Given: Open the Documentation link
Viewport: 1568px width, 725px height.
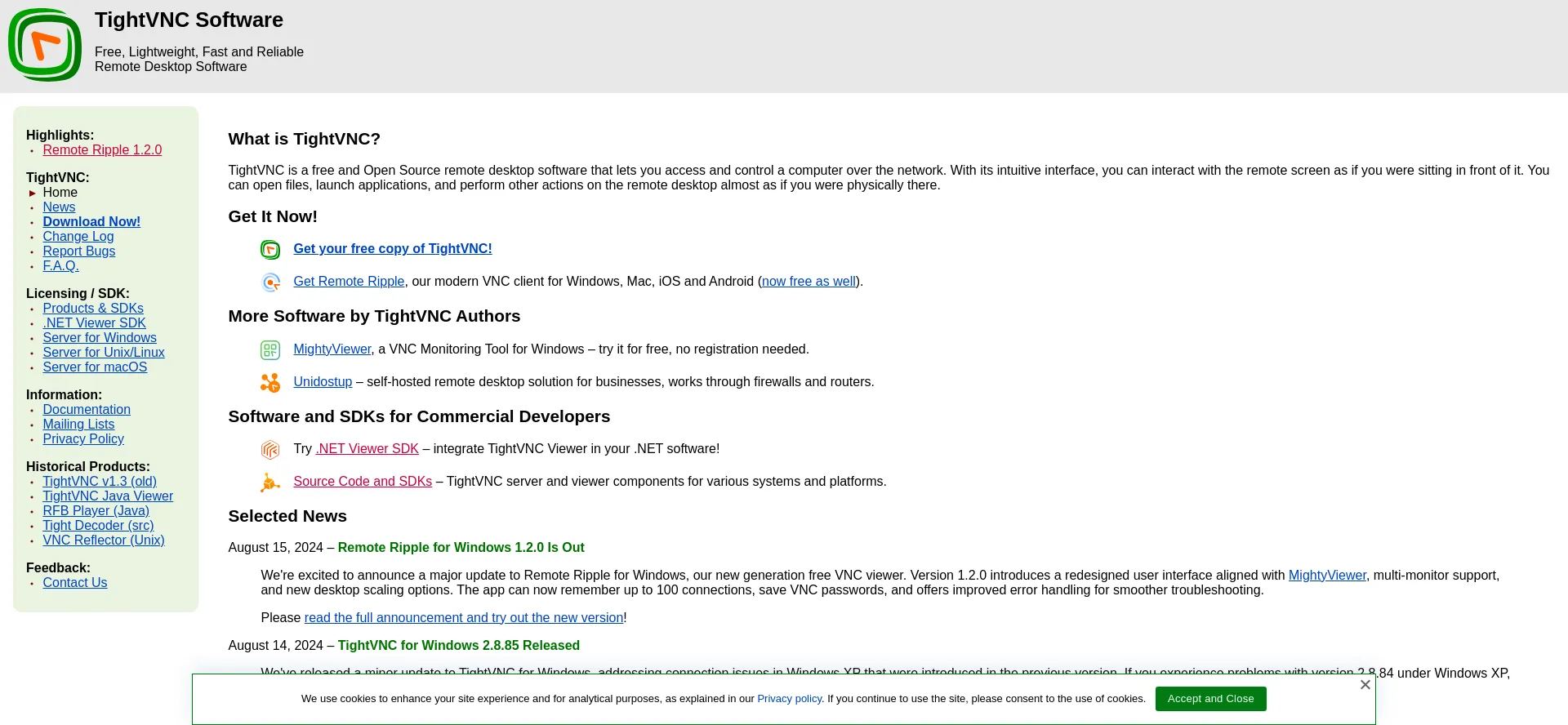Looking at the screenshot, I should (87, 410).
